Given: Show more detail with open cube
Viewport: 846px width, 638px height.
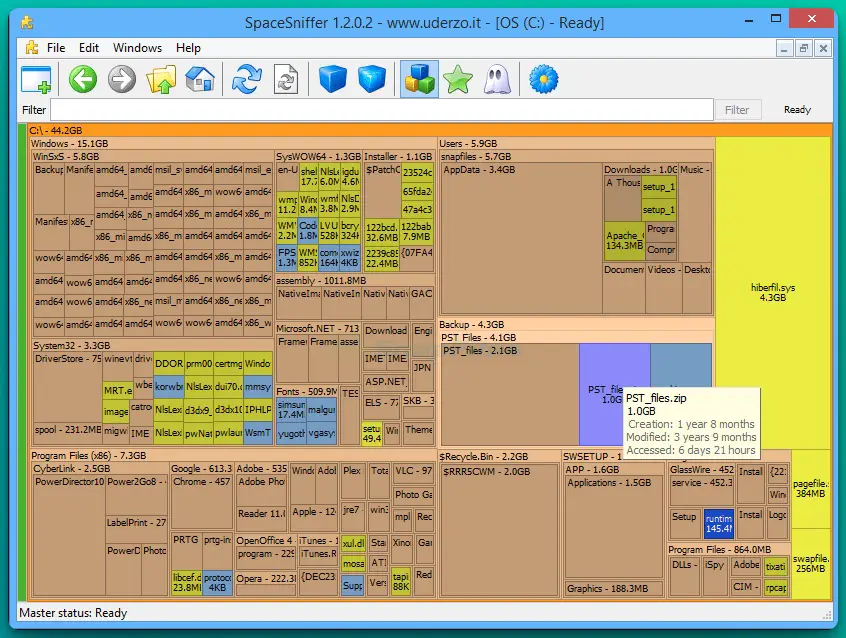Looking at the screenshot, I should pos(372,79).
